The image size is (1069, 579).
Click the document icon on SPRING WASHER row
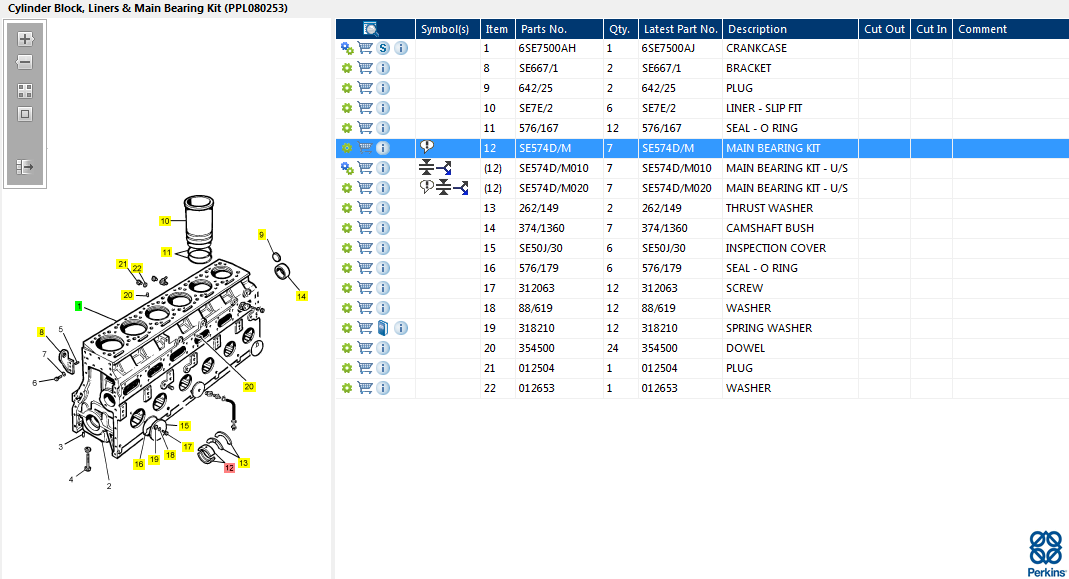[383, 328]
